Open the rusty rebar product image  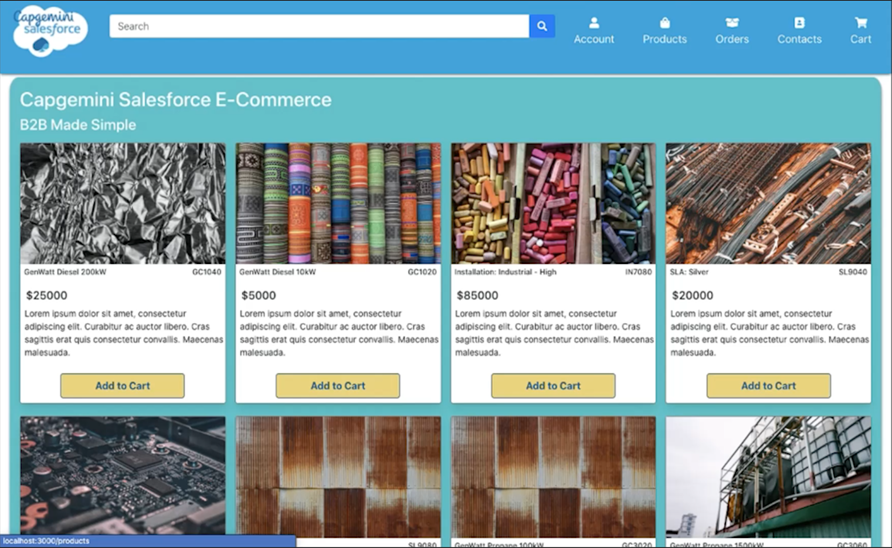click(769, 204)
